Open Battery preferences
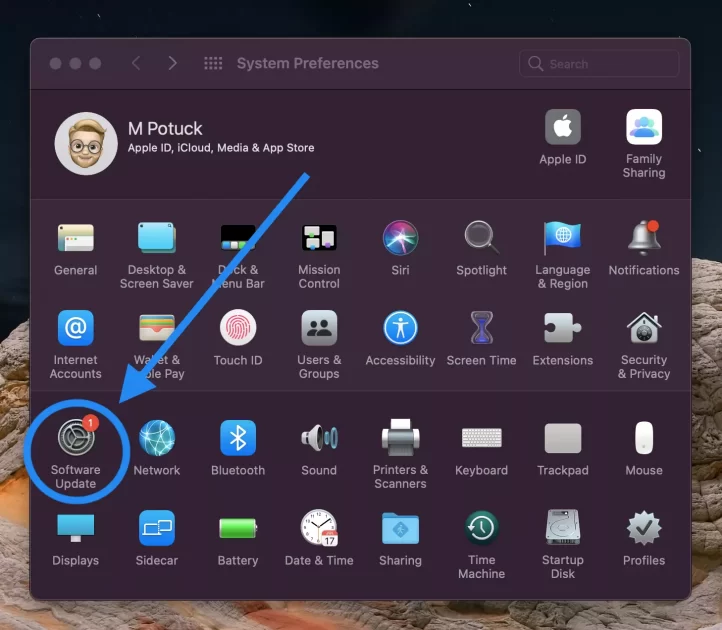The width and height of the screenshot is (722, 630). (238, 529)
